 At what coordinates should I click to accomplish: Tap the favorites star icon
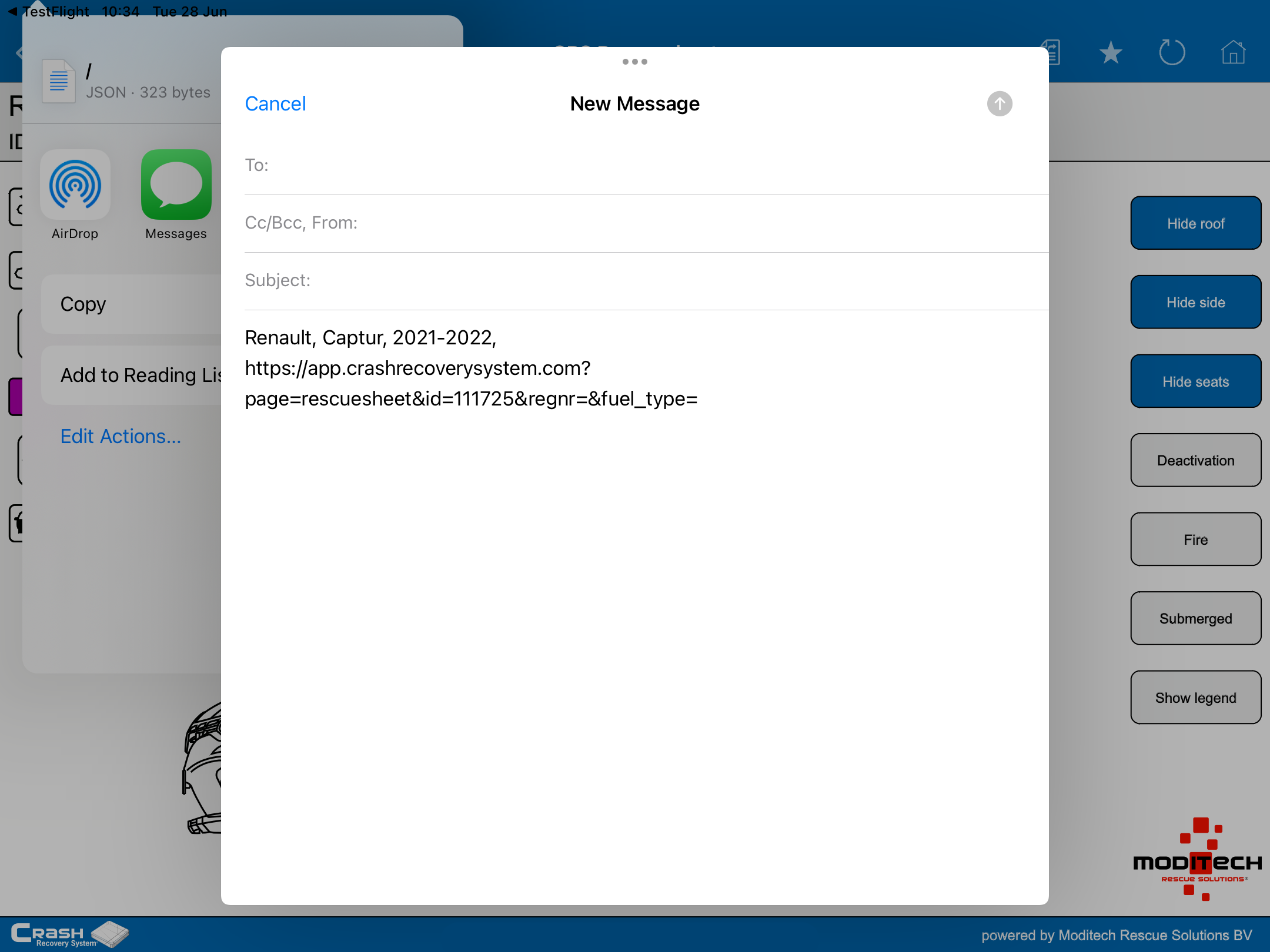[1111, 52]
